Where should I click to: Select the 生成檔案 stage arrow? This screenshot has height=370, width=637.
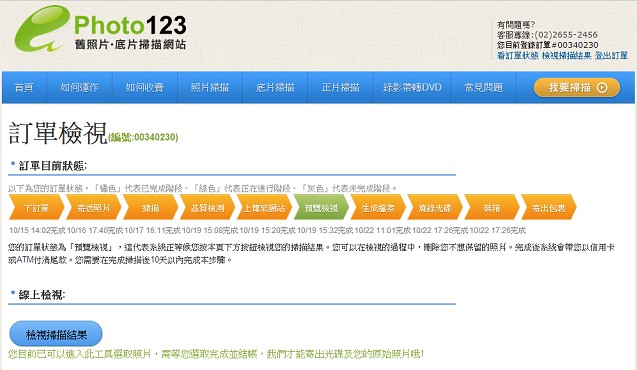(x=378, y=208)
